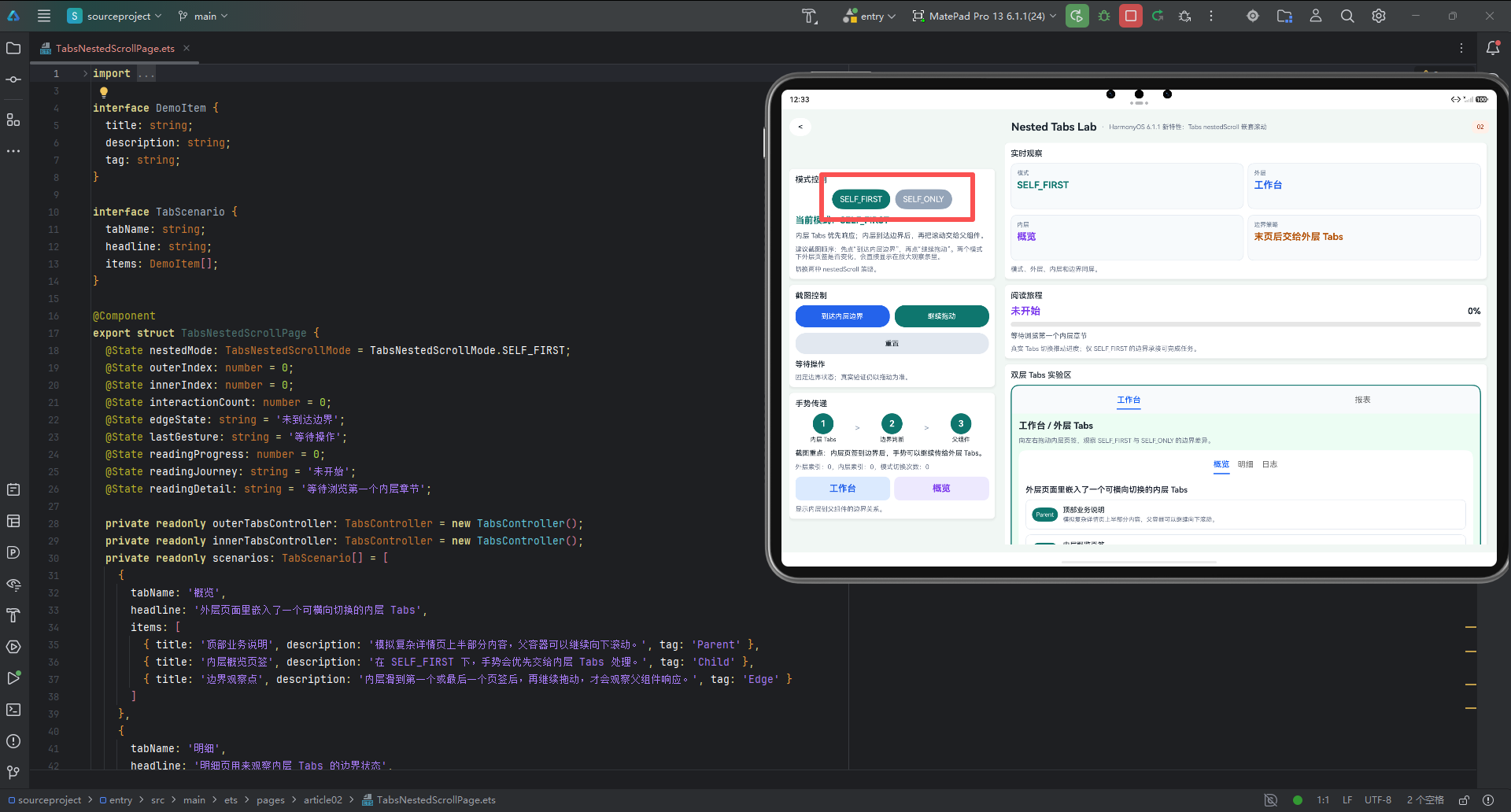Open UTF-8 encoding selector
Viewport: 1511px width, 812px height.
(1378, 800)
